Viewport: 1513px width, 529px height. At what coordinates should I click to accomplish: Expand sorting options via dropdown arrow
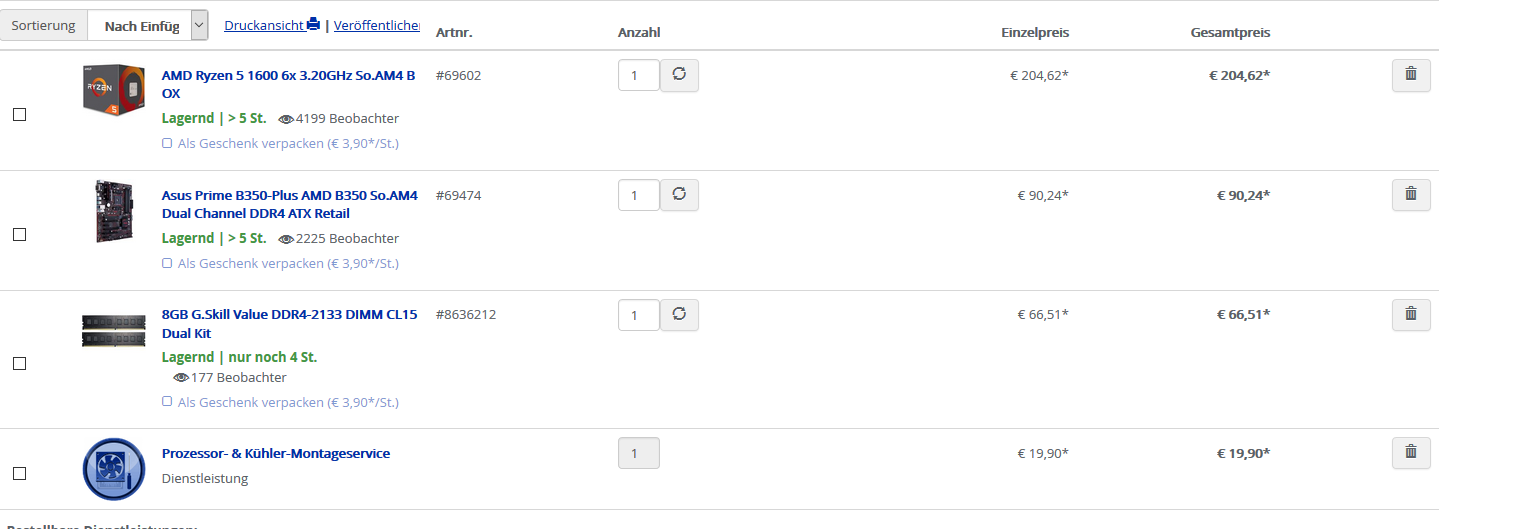pos(199,26)
